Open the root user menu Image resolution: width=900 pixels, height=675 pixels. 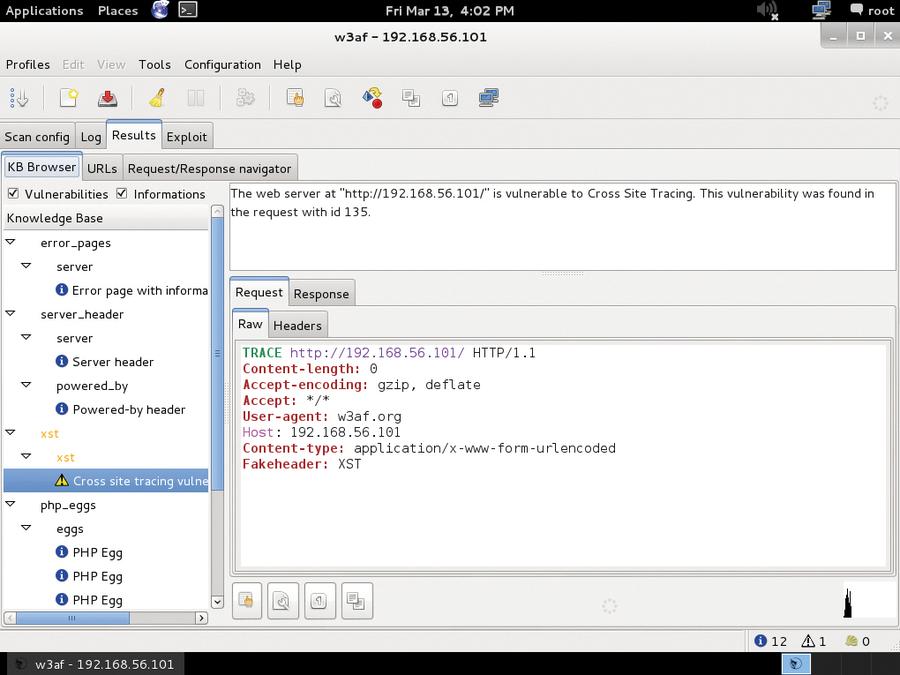coord(872,10)
